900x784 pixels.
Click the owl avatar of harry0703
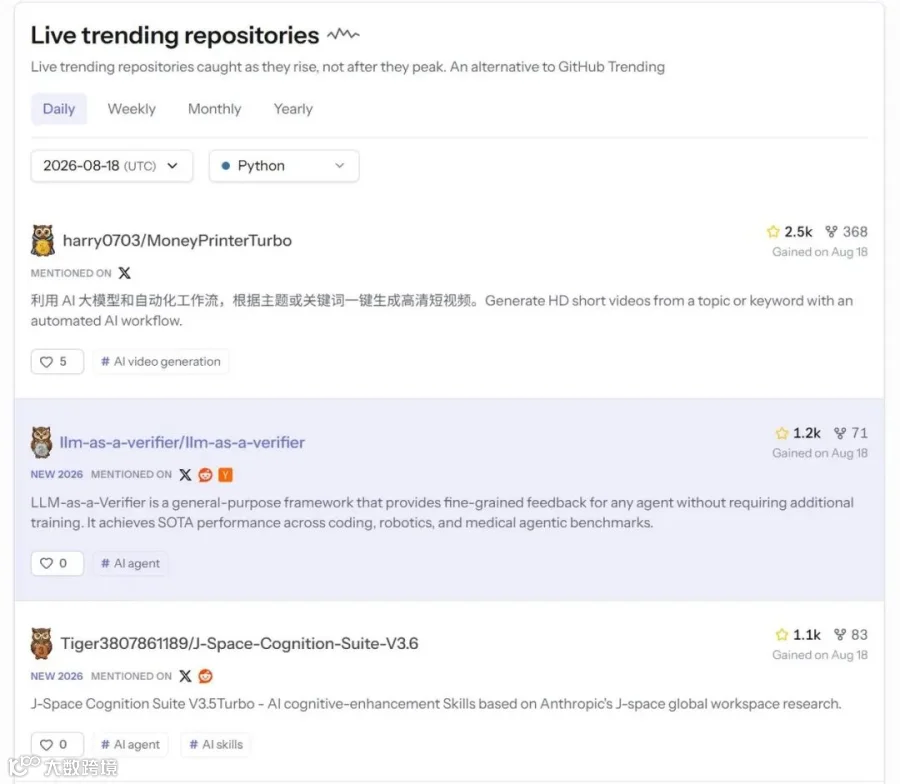tap(42, 240)
